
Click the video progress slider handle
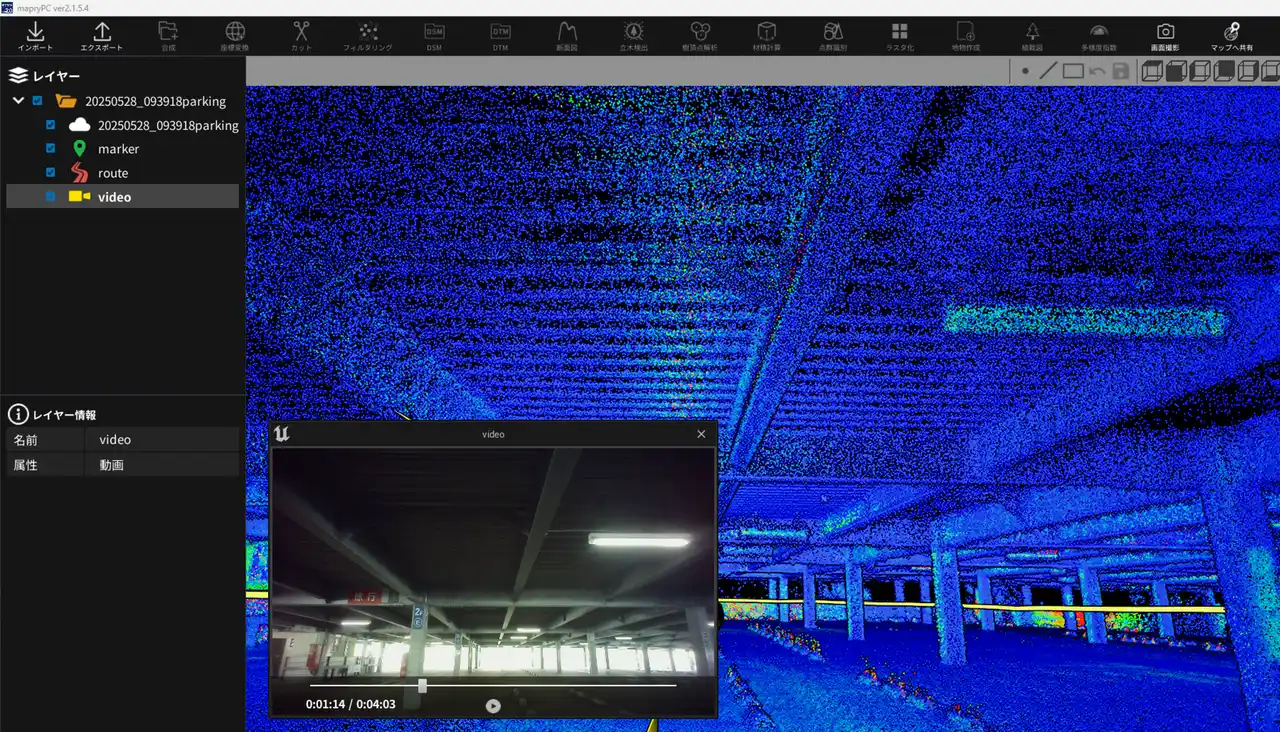(422, 686)
